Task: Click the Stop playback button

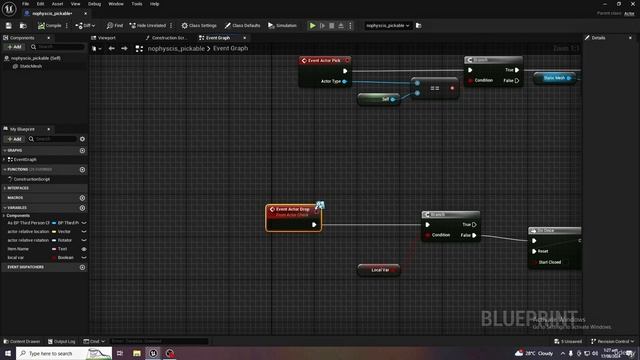Action: click(x=332, y=26)
